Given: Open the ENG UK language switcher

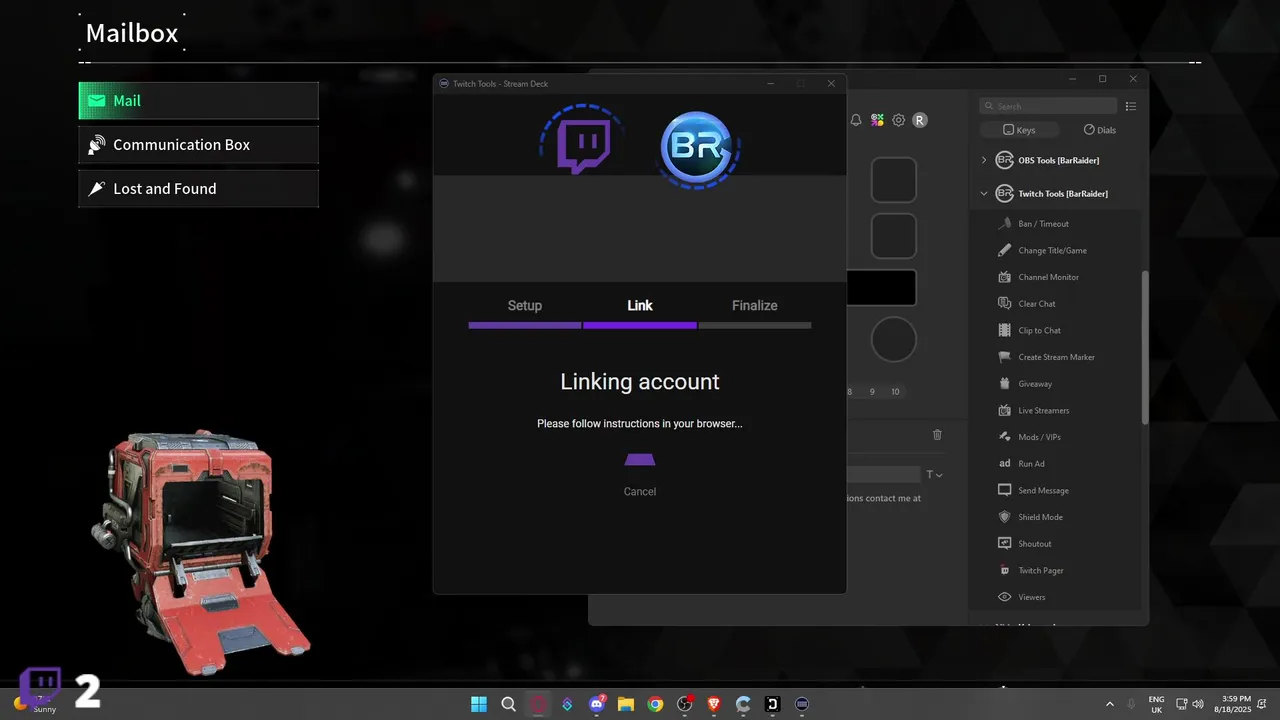Looking at the screenshot, I should (1156, 704).
